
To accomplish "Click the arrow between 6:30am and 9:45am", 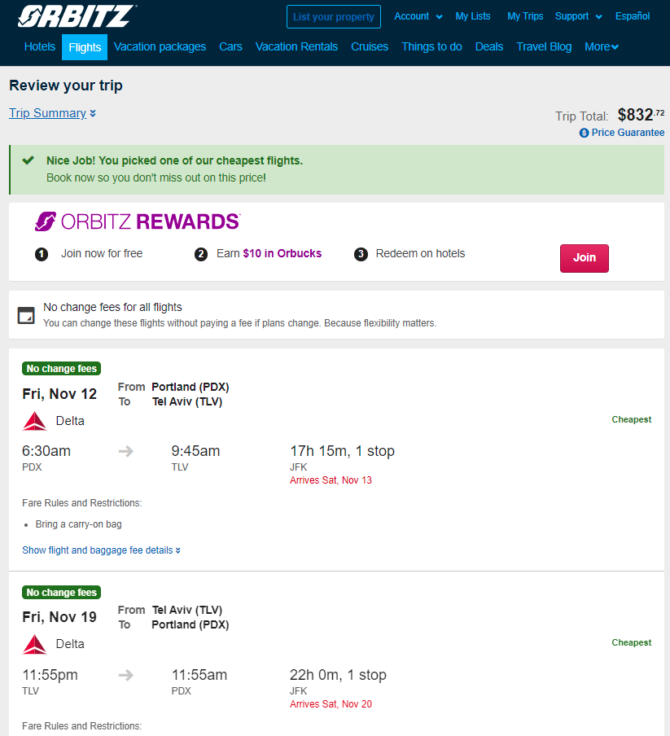I will pyautogui.click(x=126, y=452).
